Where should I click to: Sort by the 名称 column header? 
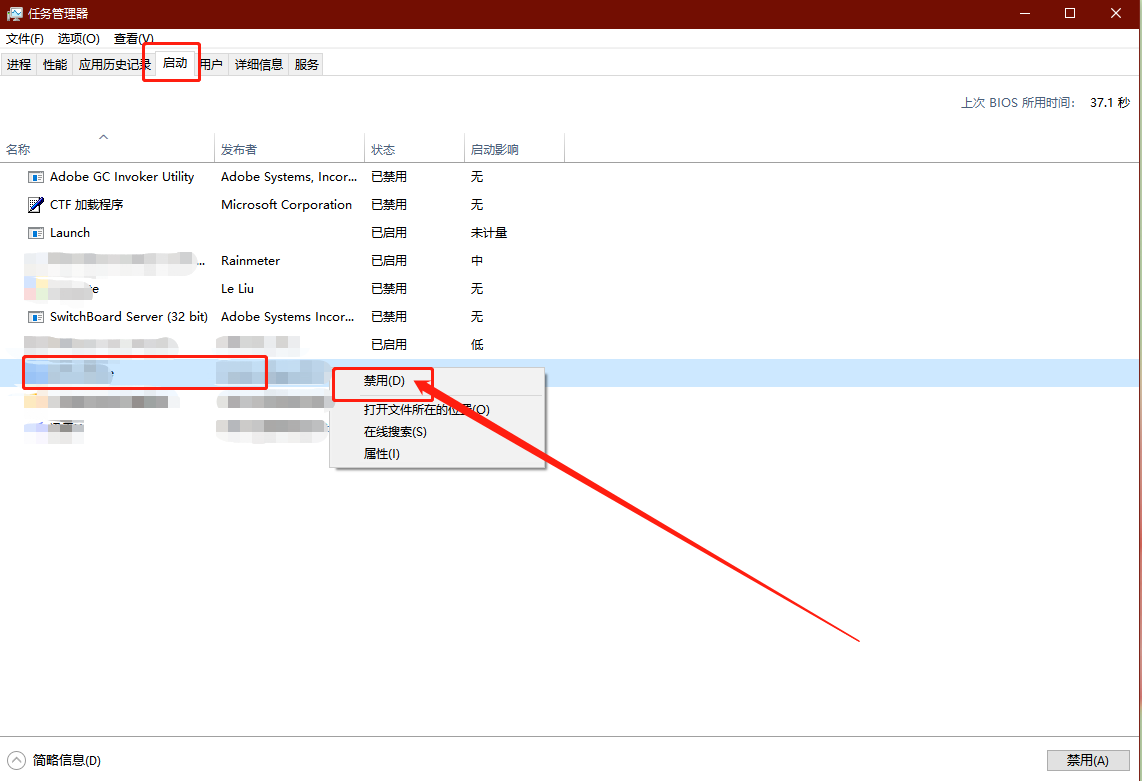tap(18, 150)
